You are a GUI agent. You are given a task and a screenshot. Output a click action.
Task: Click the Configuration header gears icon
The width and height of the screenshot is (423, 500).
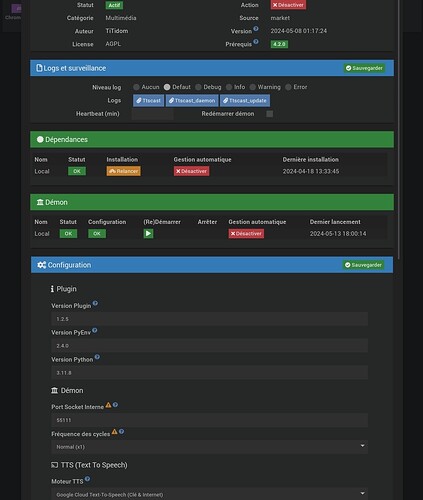(x=42, y=265)
